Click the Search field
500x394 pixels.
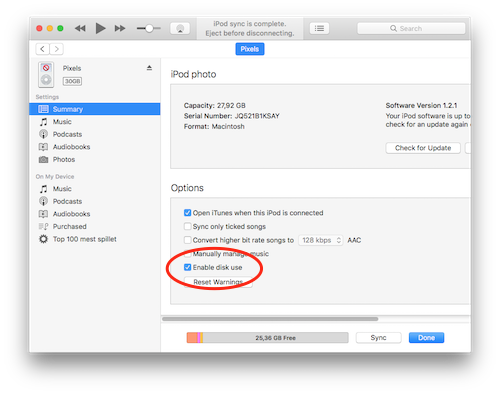(411, 28)
